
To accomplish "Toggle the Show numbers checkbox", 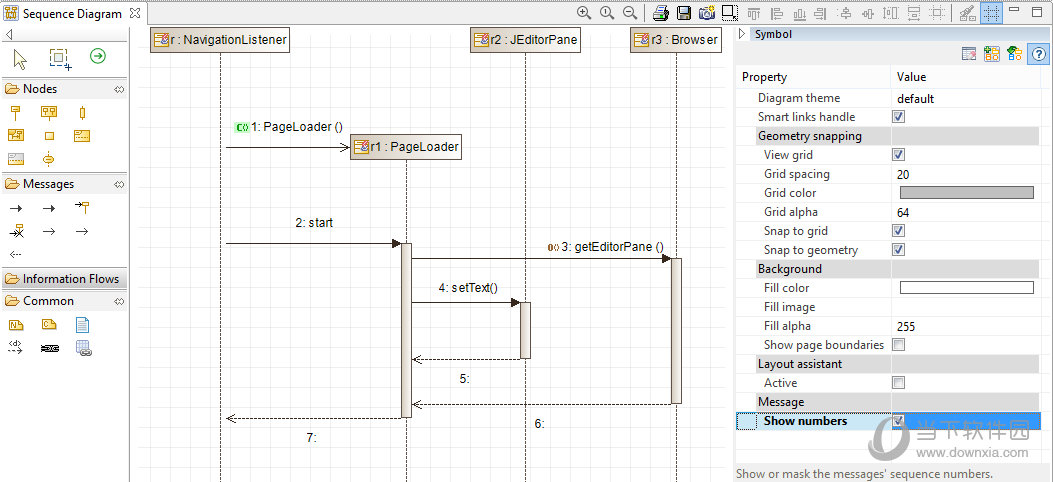I will [899, 421].
